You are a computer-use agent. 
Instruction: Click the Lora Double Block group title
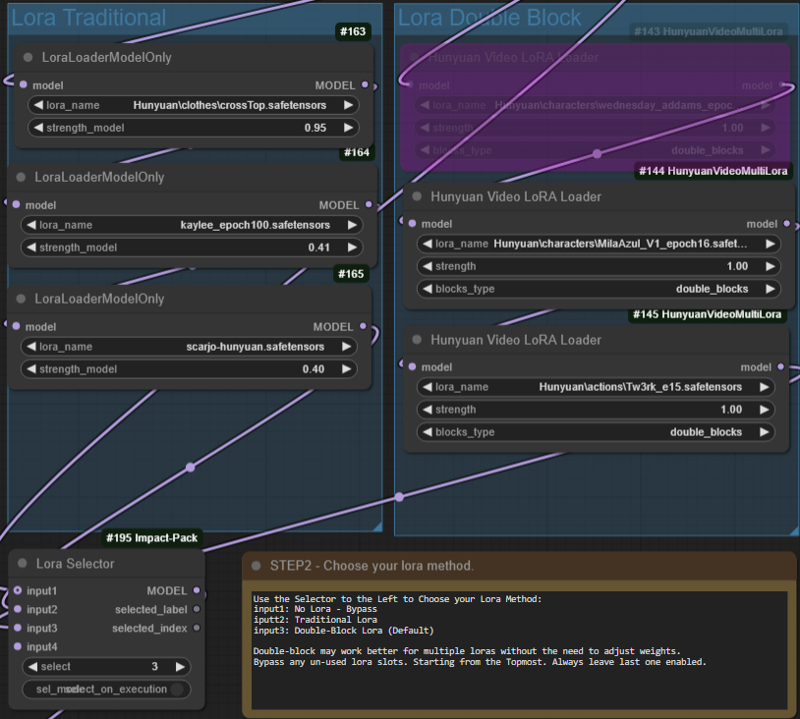(x=489, y=18)
